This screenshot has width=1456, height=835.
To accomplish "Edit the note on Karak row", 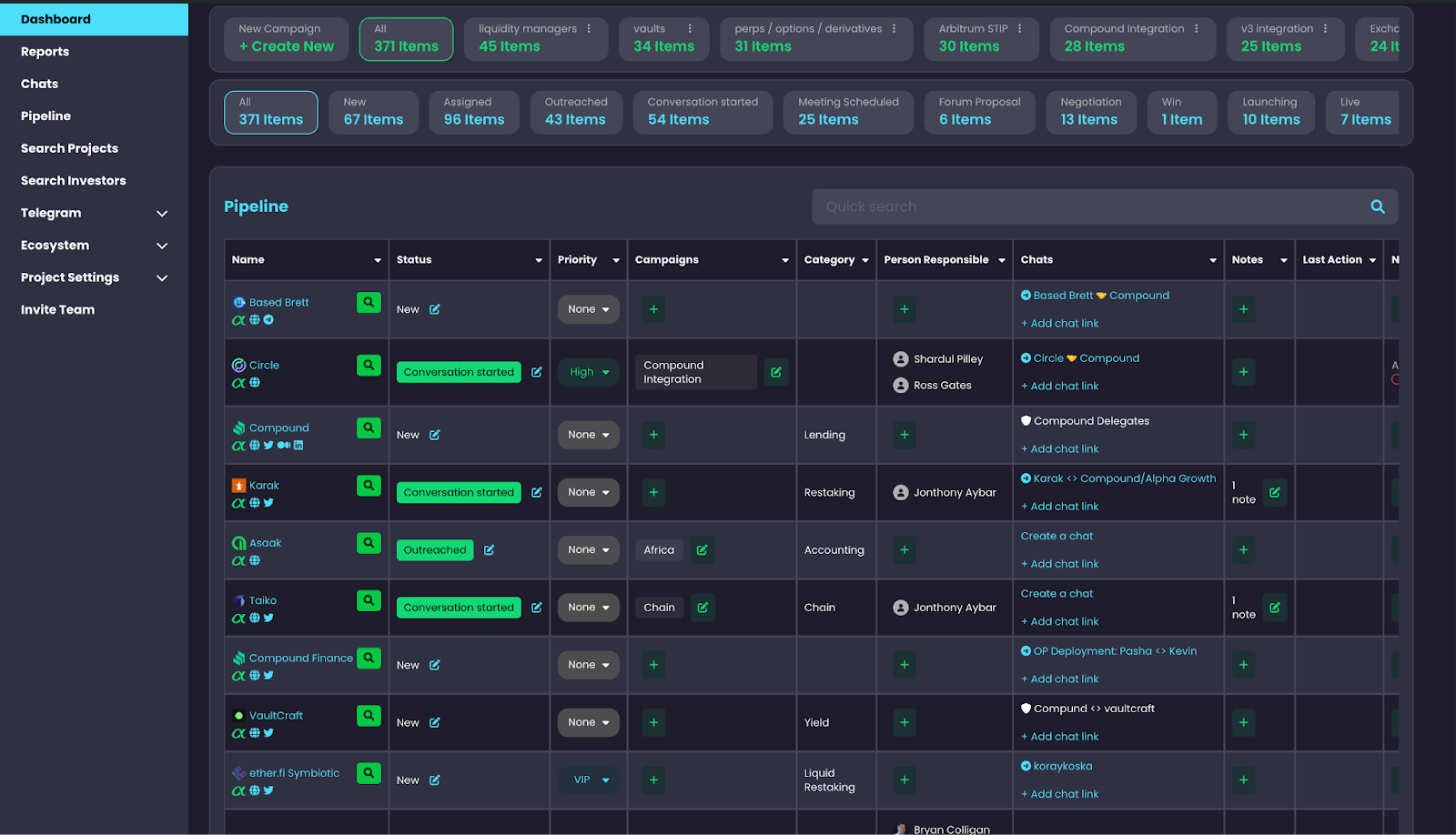I will pos(1275,492).
